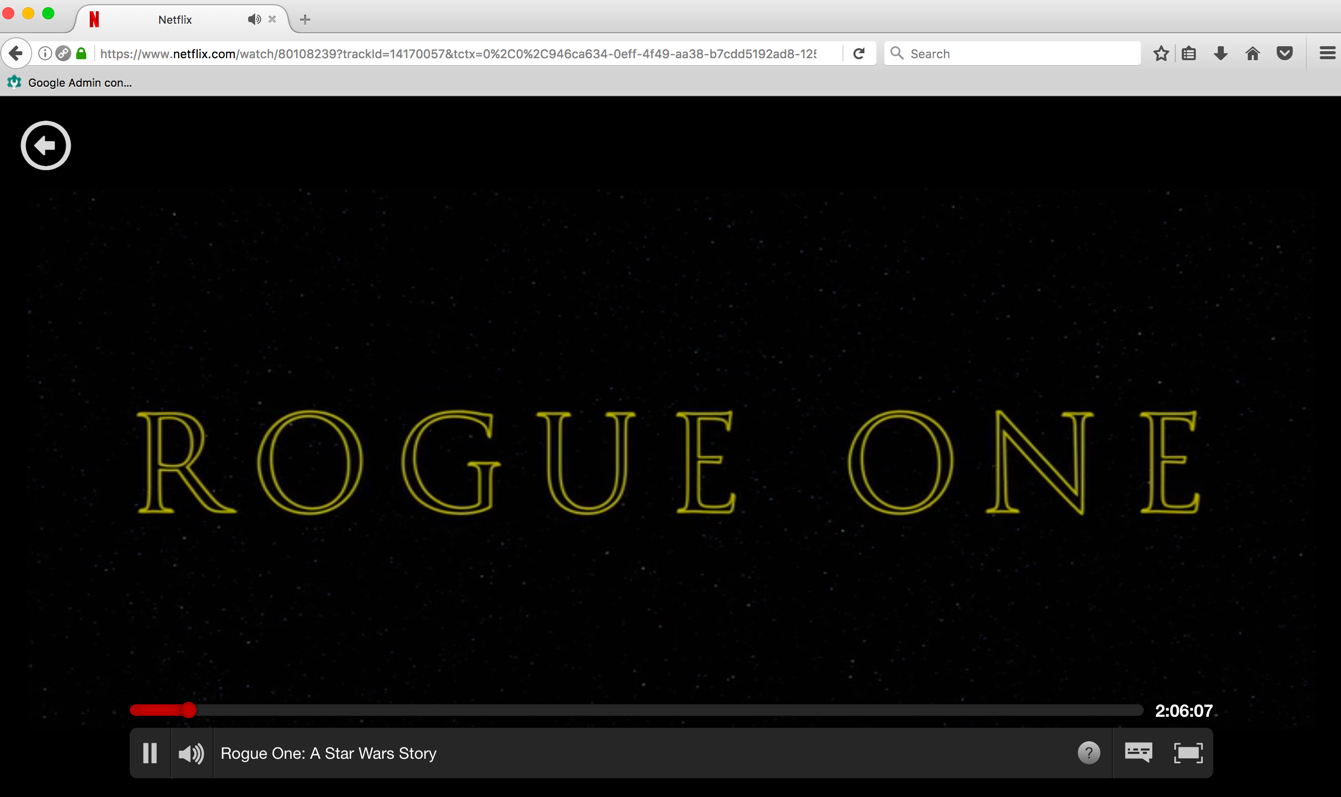Open Google Admin con... bookmark
Image resolution: width=1341 pixels, height=797 pixels.
70,82
